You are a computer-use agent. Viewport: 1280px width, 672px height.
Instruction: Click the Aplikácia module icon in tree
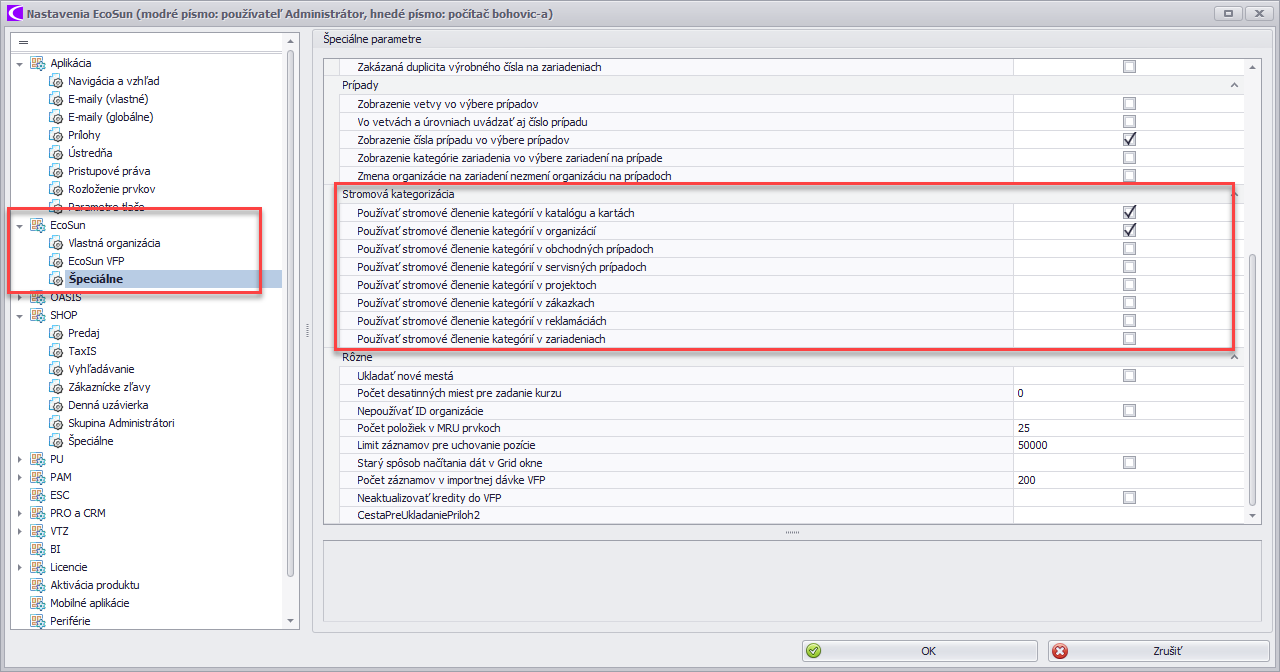point(38,63)
